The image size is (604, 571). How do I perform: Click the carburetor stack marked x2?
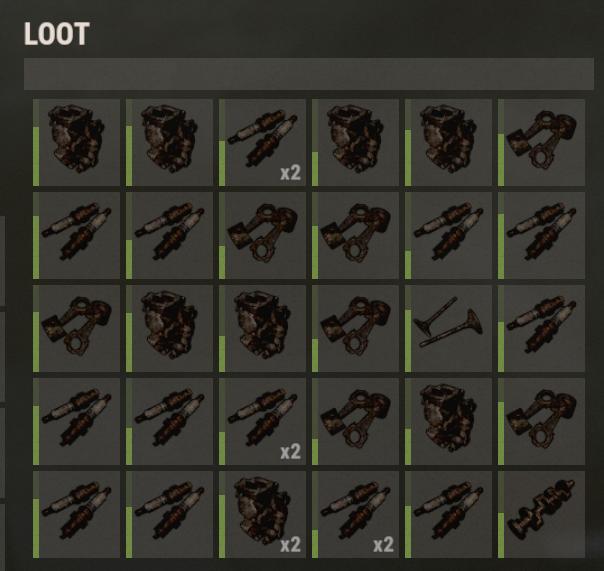coord(262,514)
